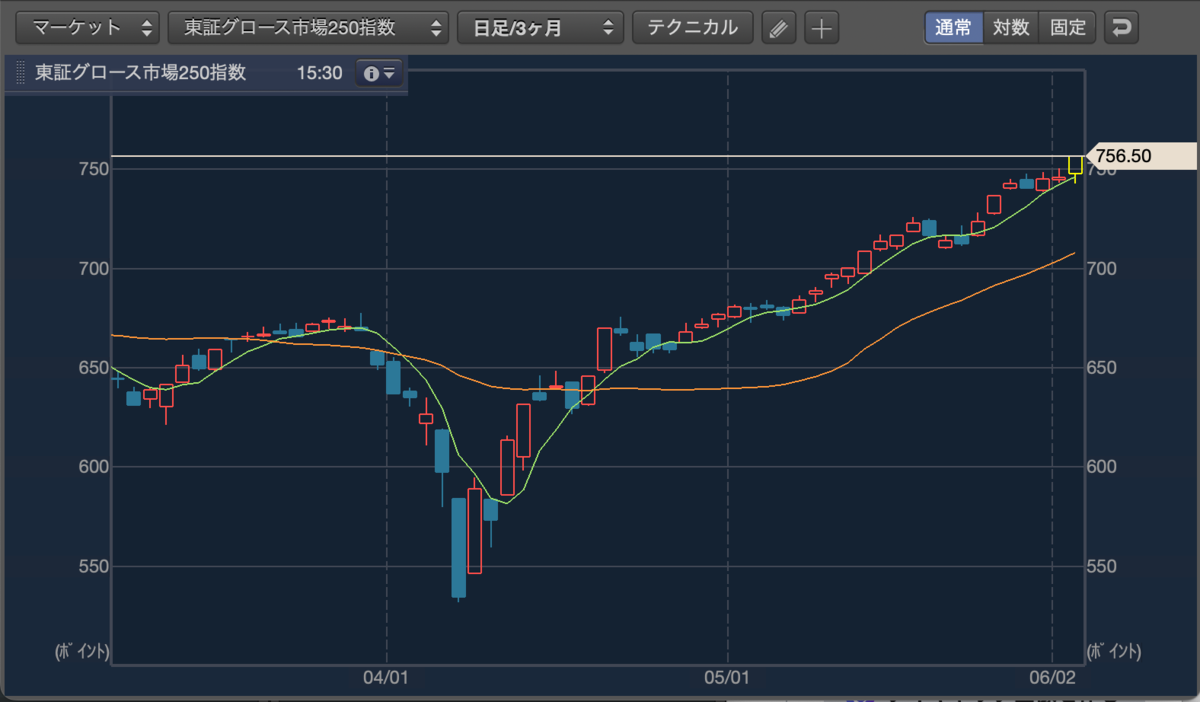
Task: Click the 15:30 timestamp in header
Action: (x=319, y=73)
